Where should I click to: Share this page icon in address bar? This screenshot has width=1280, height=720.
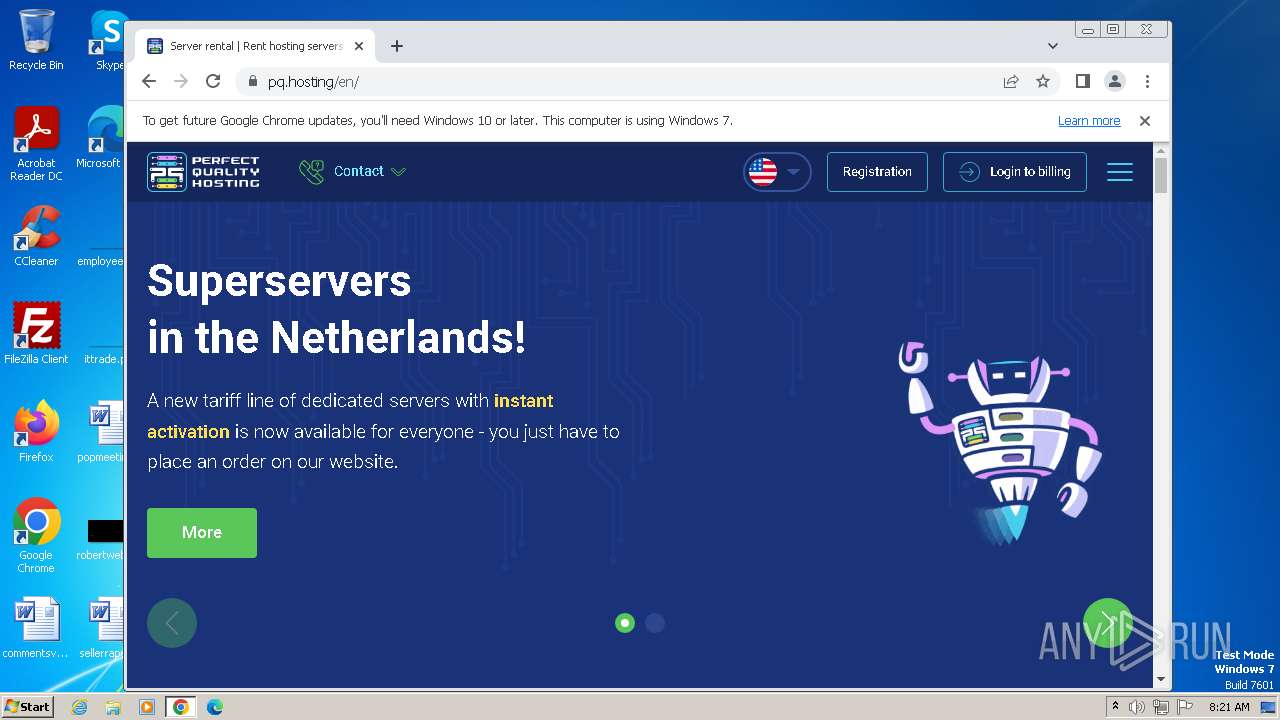(x=1011, y=82)
